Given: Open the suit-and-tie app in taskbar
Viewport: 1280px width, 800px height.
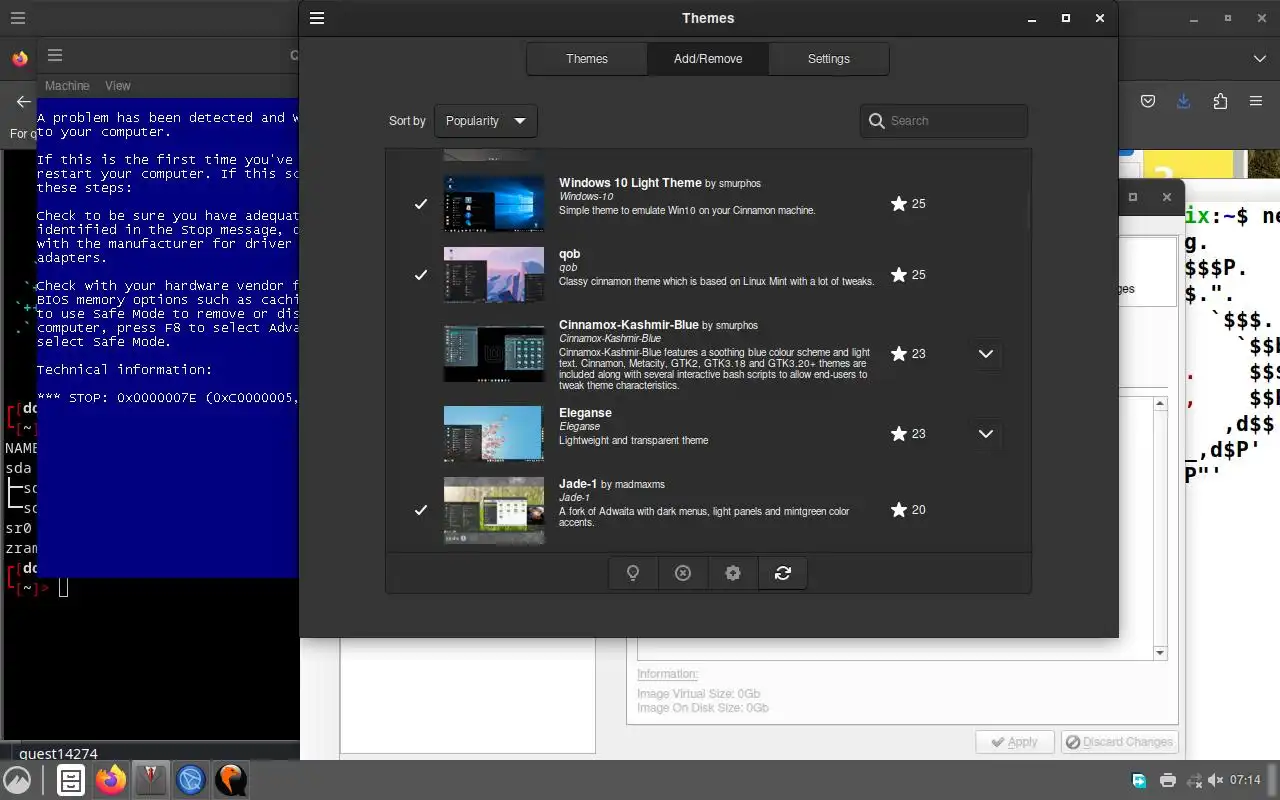Looking at the screenshot, I should point(151,780).
